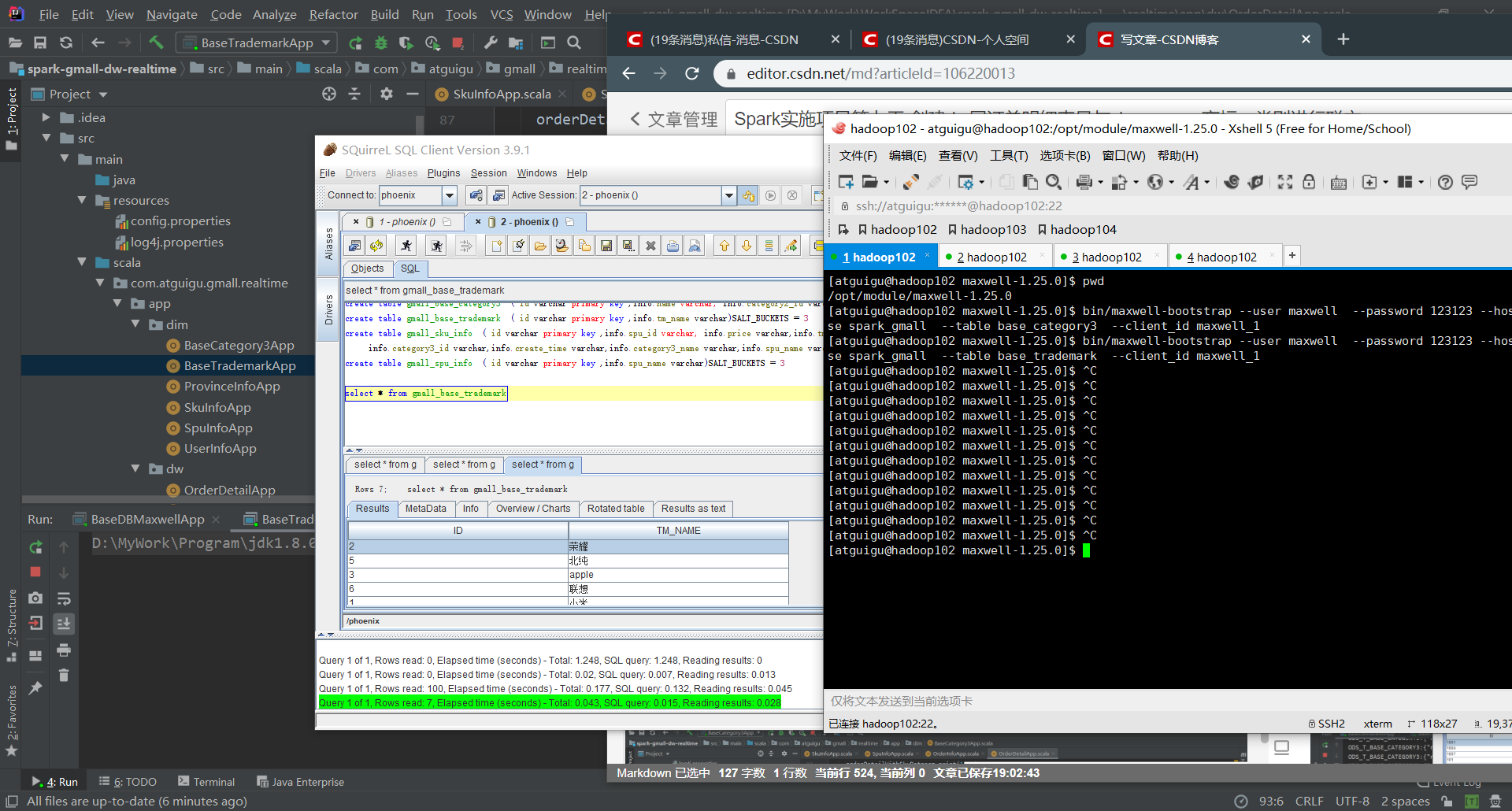Open IntelliJ Search Everywhere magnifier
The image size is (1512, 811).
click(574, 43)
